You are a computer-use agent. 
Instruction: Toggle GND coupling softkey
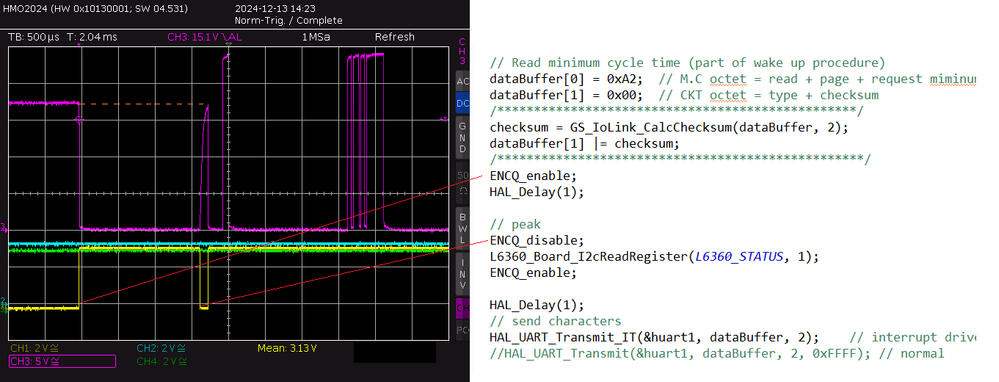point(463,137)
